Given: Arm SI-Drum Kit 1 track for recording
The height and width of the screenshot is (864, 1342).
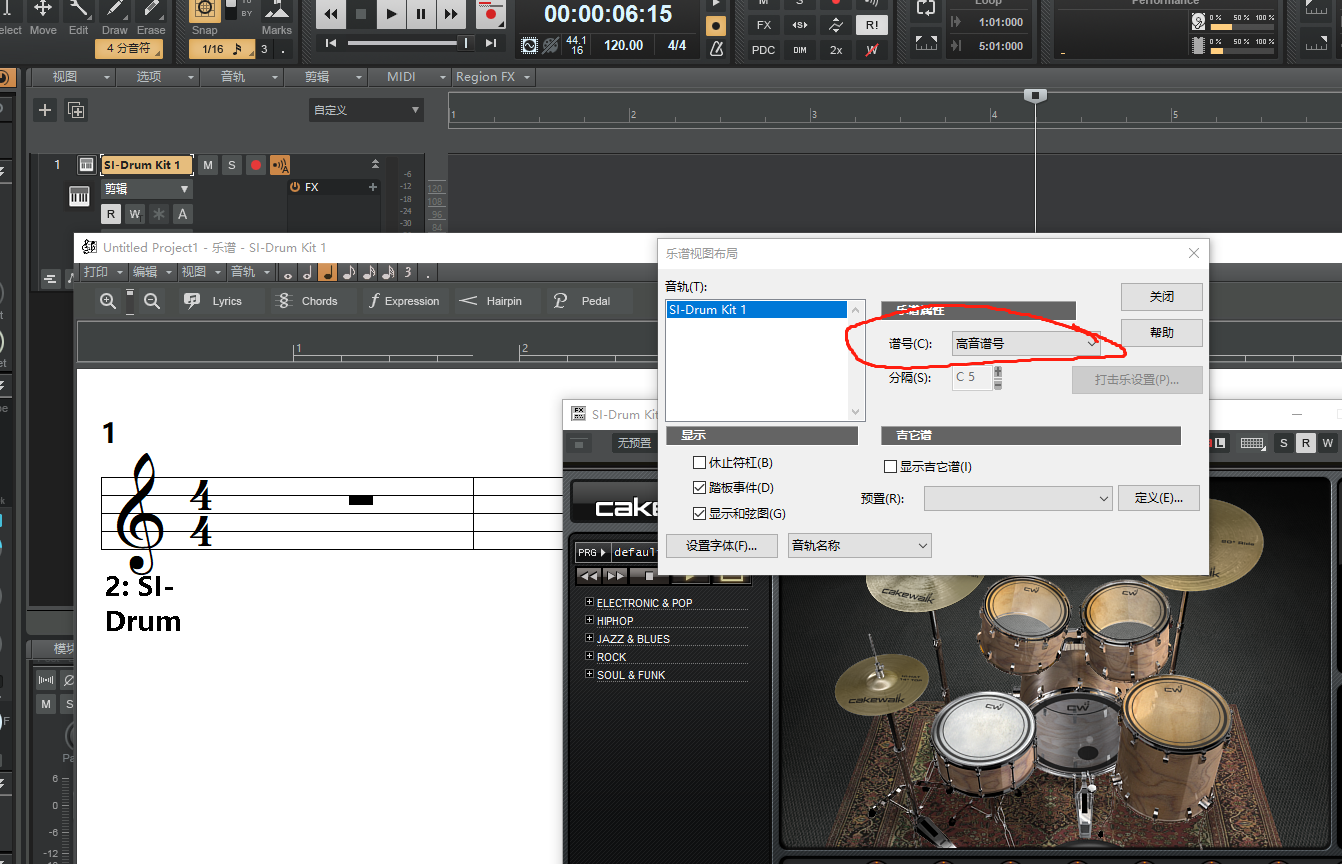Looking at the screenshot, I should [x=256, y=165].
